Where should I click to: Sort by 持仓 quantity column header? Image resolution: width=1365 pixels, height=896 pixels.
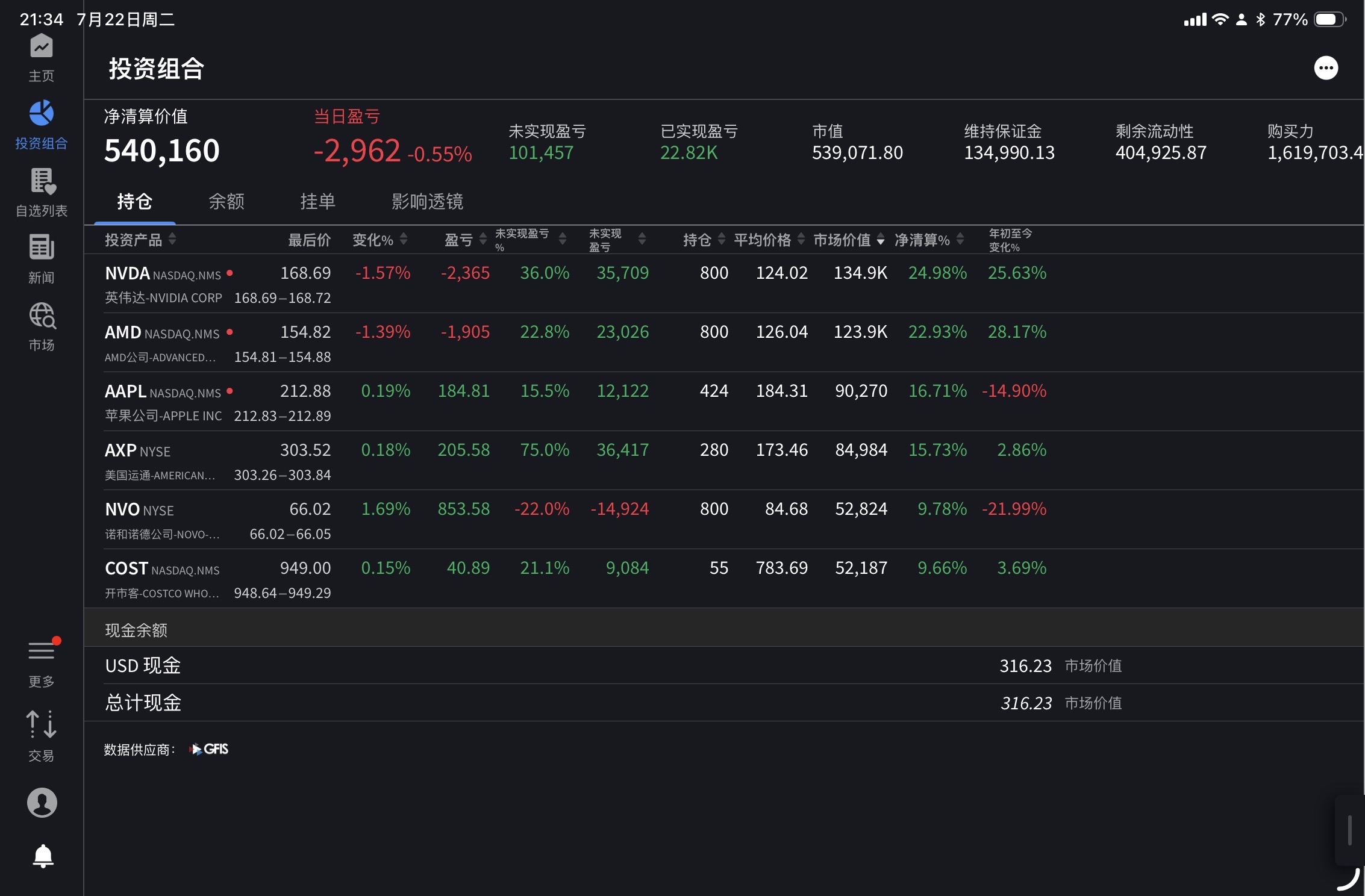(704, 240)
